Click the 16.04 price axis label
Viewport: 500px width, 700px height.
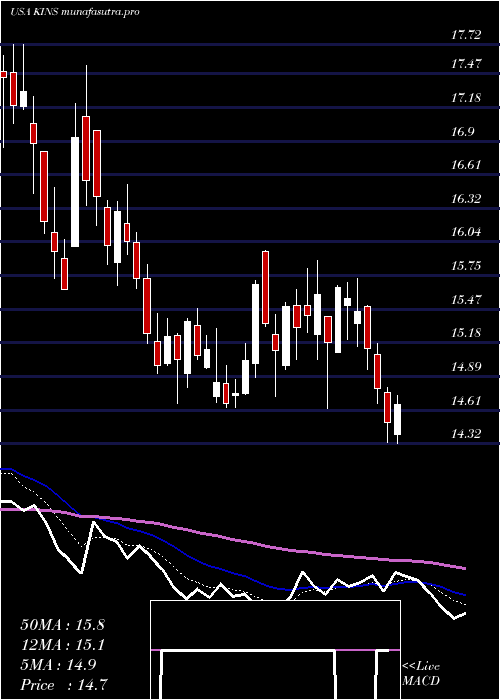[x=466, y=232]
